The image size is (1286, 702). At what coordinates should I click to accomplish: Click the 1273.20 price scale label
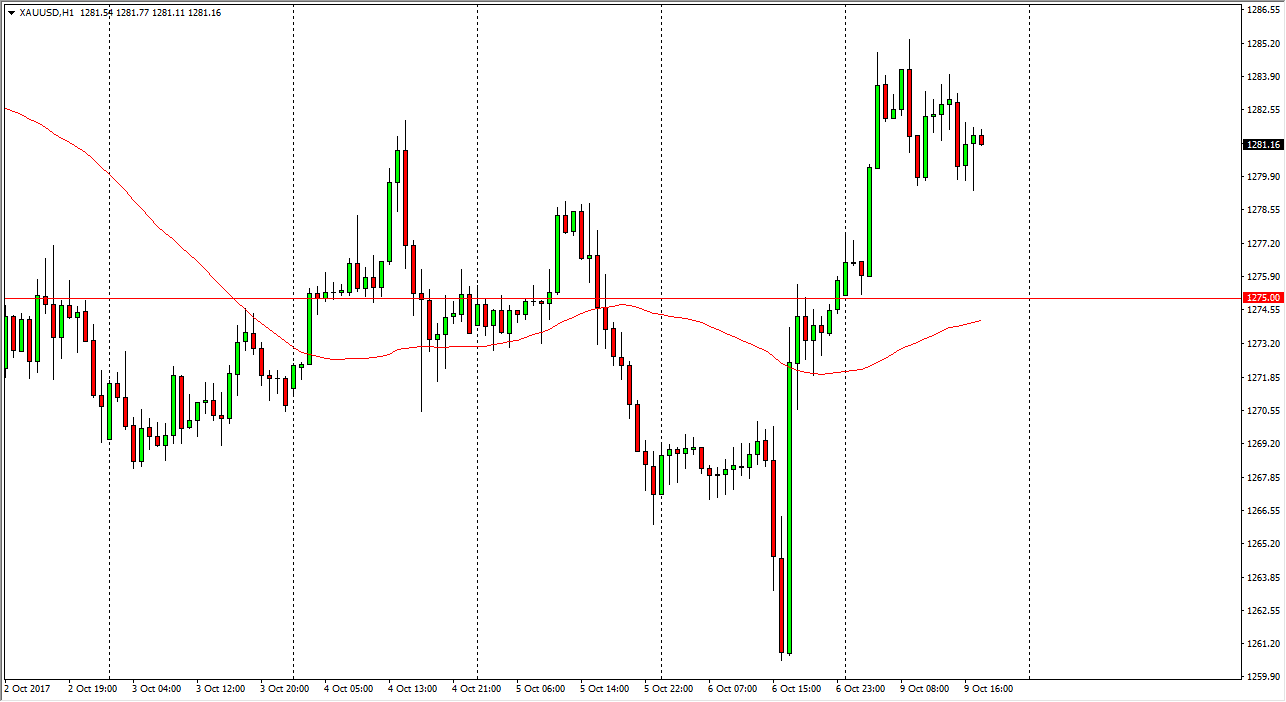[x=1262, y=344]
